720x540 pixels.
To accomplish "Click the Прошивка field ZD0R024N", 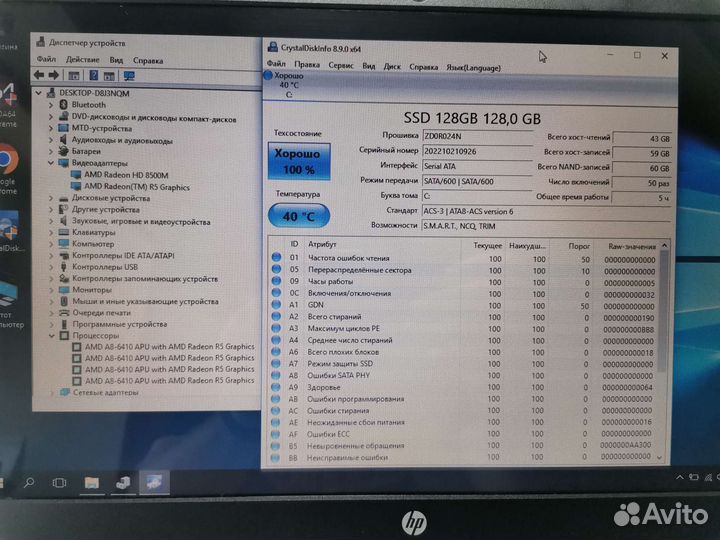I will 477,136.
